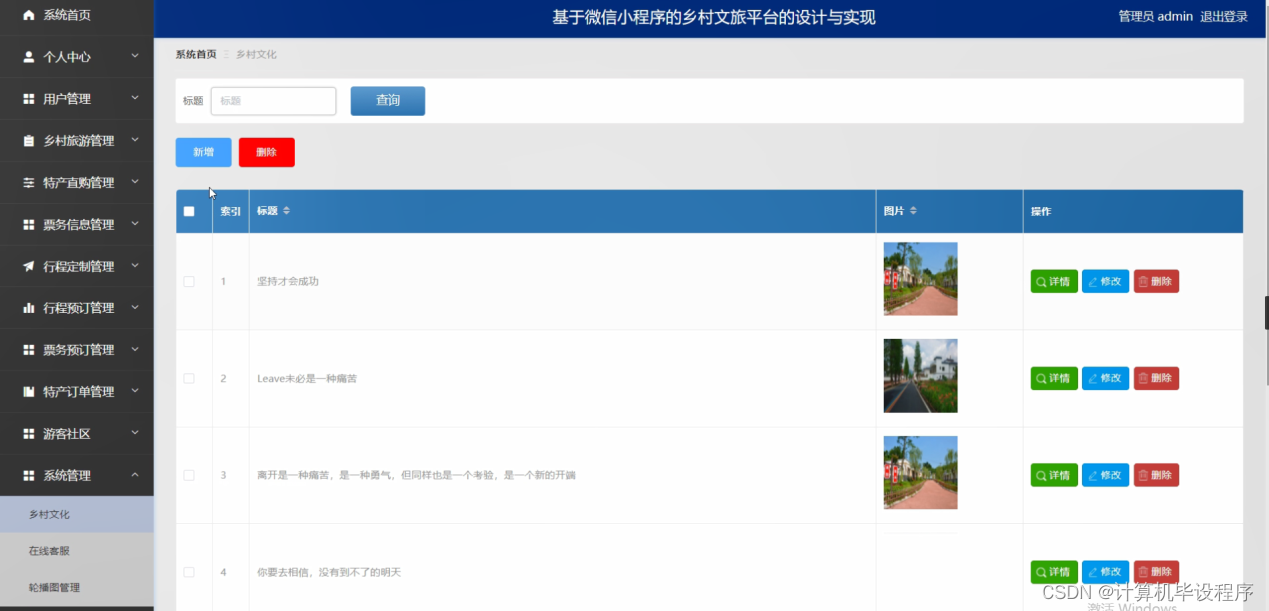Click the magnifier icon in row 1's 详情 button
The width and height of the screenshot is (1269, 611).
click(1040, 281)
